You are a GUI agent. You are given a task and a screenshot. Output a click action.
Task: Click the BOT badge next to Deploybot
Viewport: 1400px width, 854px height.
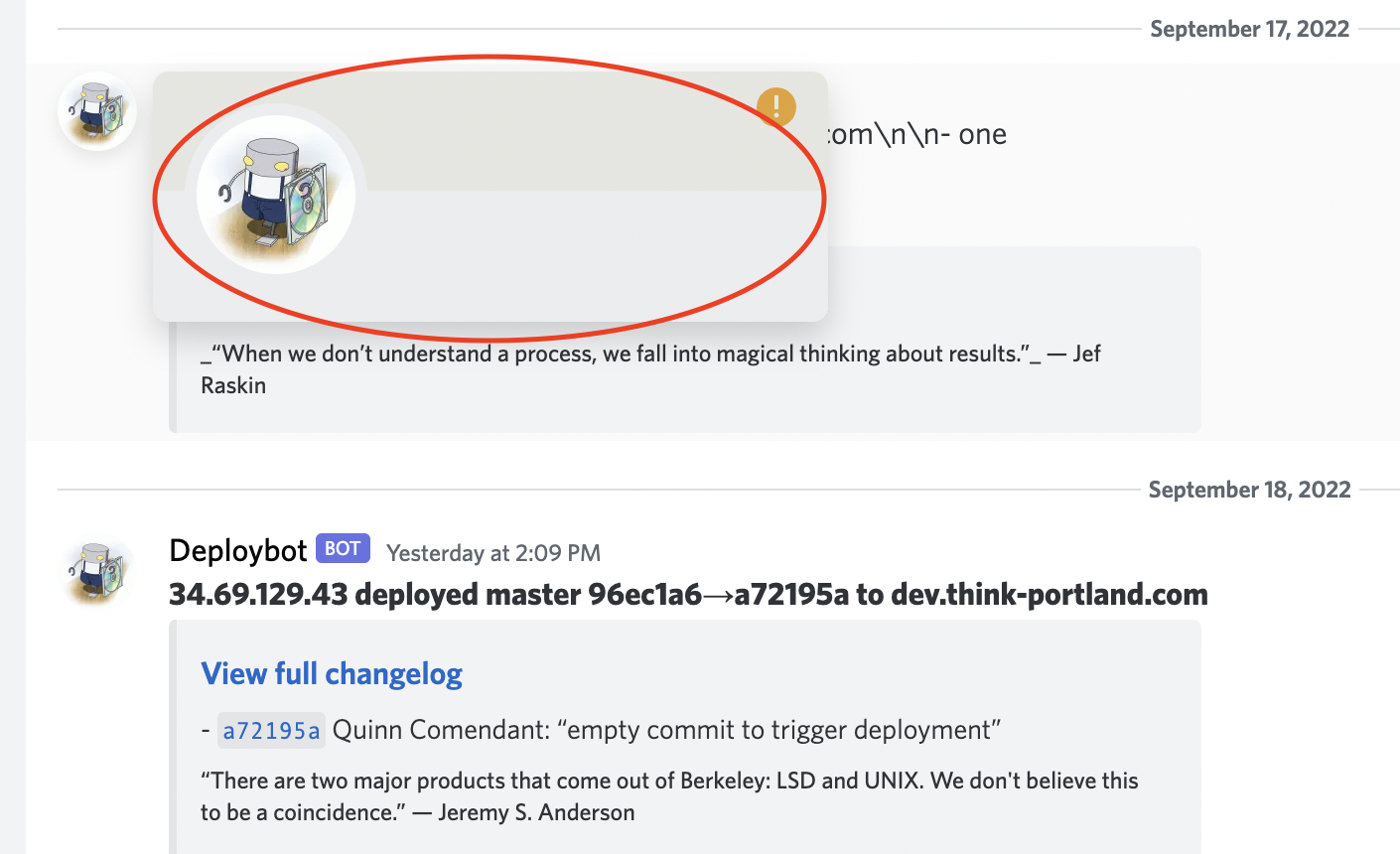click(x=342, y=547)
